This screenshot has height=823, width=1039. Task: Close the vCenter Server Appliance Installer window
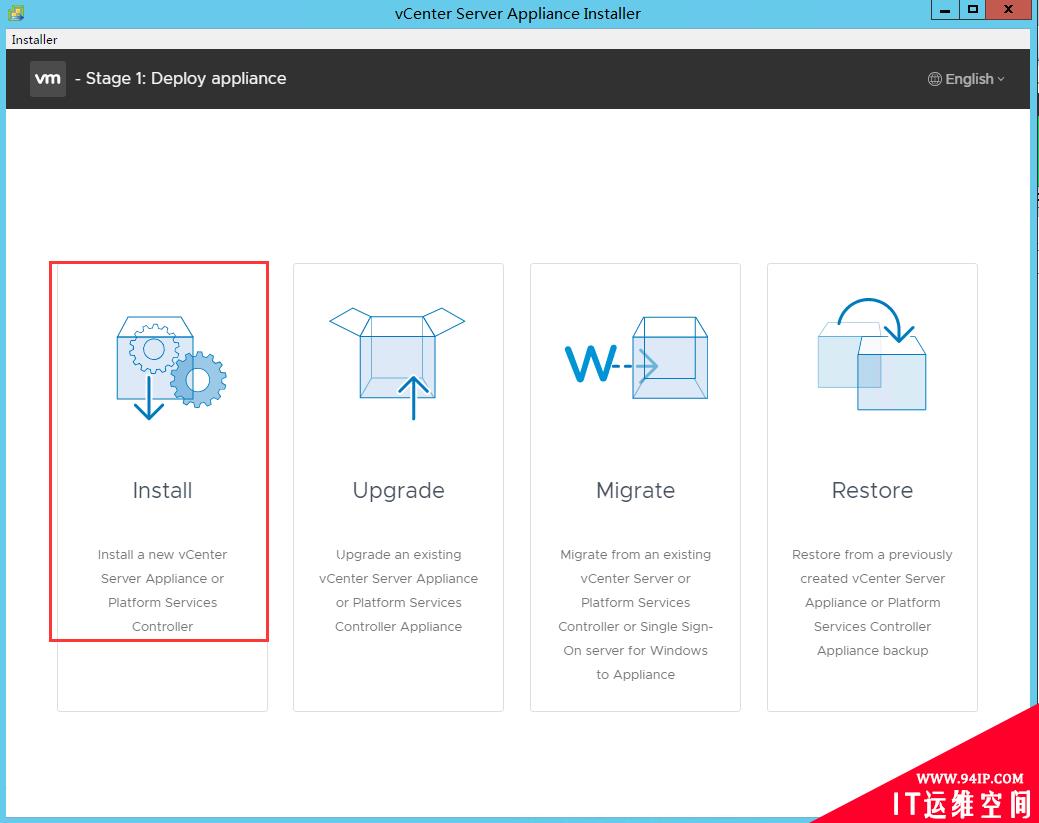(1008, 10)
